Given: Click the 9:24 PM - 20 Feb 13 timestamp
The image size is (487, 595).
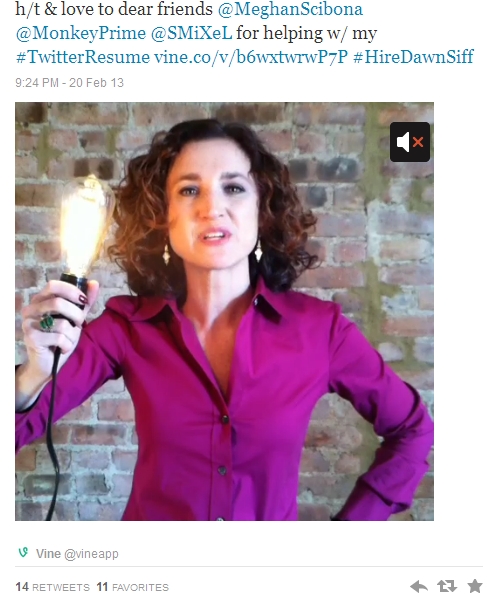Looking at the screenshot, I should coord(69,83).
